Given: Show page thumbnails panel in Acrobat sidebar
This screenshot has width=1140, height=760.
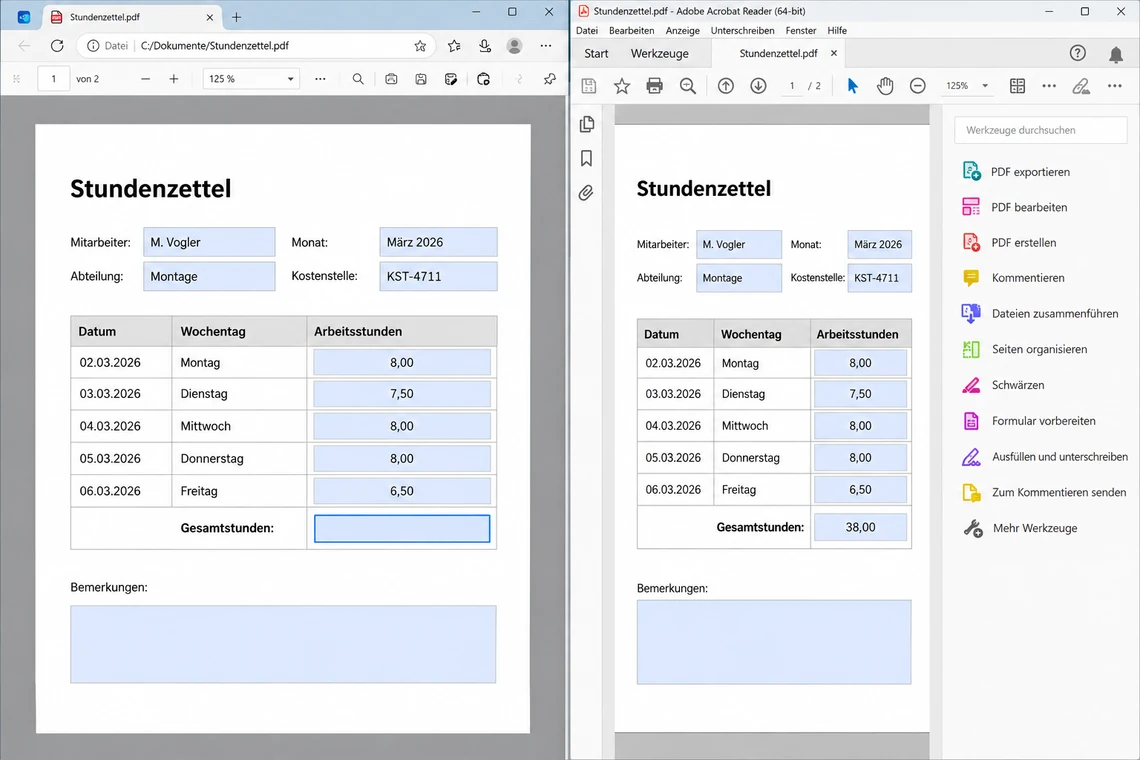Looking at the screenshot, I should (x=587, y=124).
